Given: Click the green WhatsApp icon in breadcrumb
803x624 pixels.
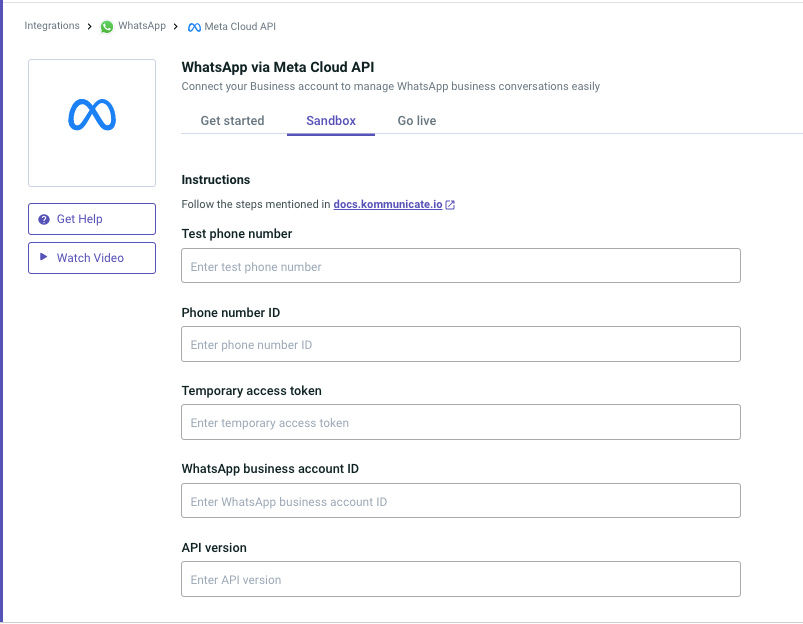Looking at the screenshot, I should pos(107,27).
